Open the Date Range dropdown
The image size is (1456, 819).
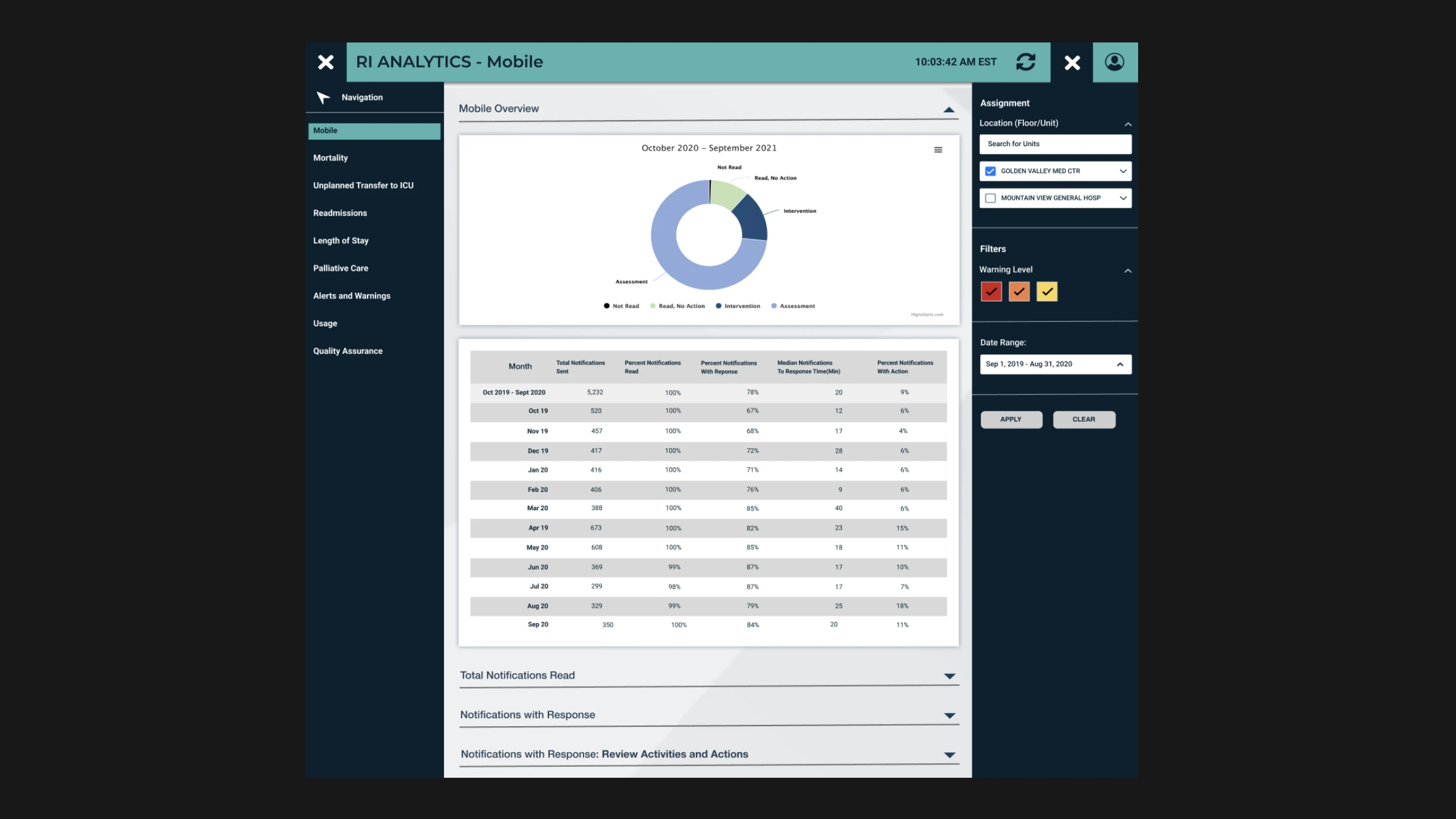pos(1056,365)
